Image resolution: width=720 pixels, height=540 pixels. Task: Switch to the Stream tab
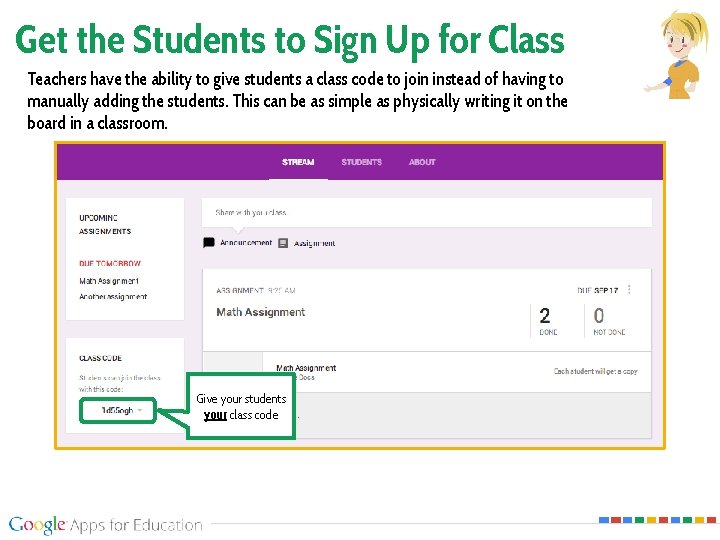298,162
